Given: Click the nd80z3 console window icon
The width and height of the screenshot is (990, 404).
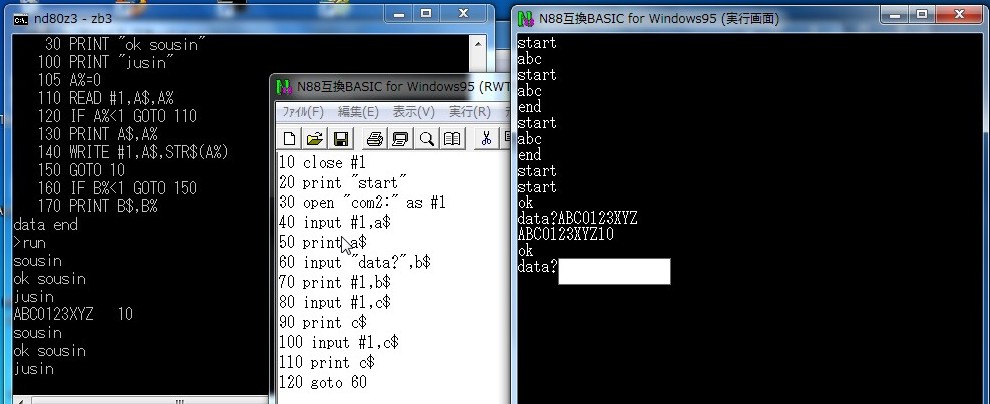Looking at the screenshot, I should pyautogui.click(x=21, y=19).
